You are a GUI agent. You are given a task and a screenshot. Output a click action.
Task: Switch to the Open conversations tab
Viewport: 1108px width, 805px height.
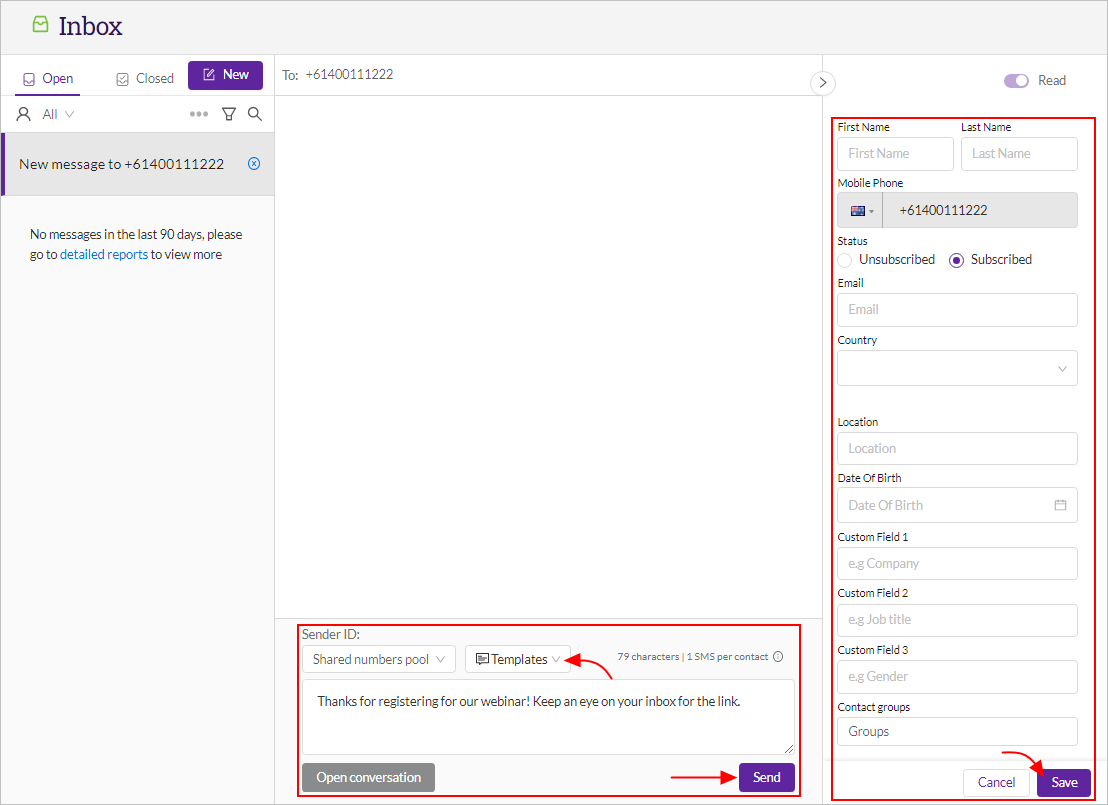(50, 76)
